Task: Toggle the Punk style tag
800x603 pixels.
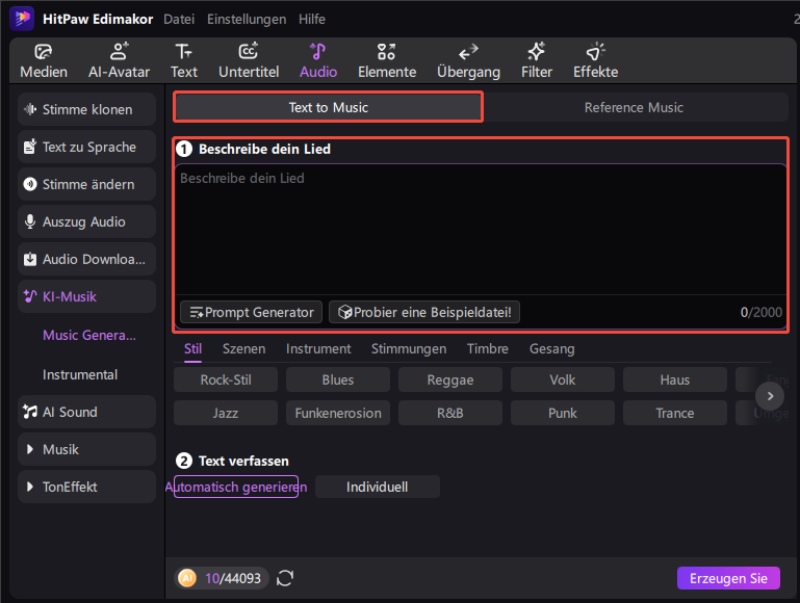Action: 562,413
